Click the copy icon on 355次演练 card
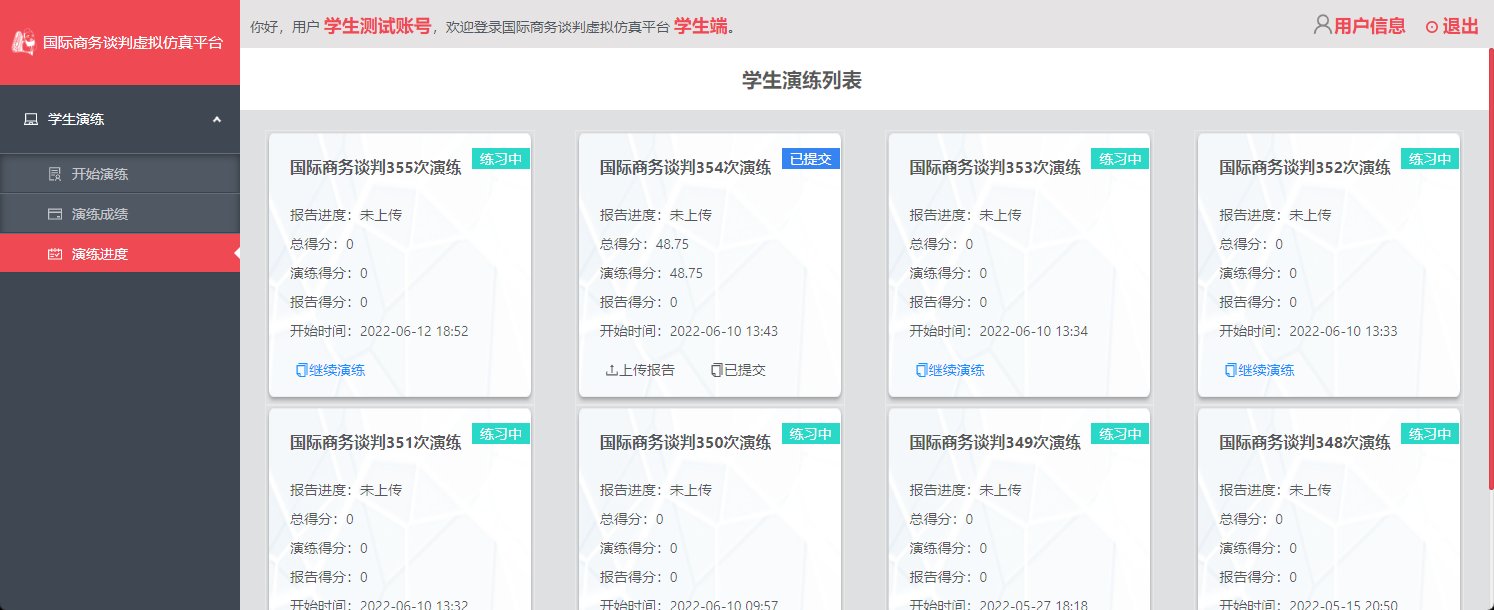 coord(302,370)
